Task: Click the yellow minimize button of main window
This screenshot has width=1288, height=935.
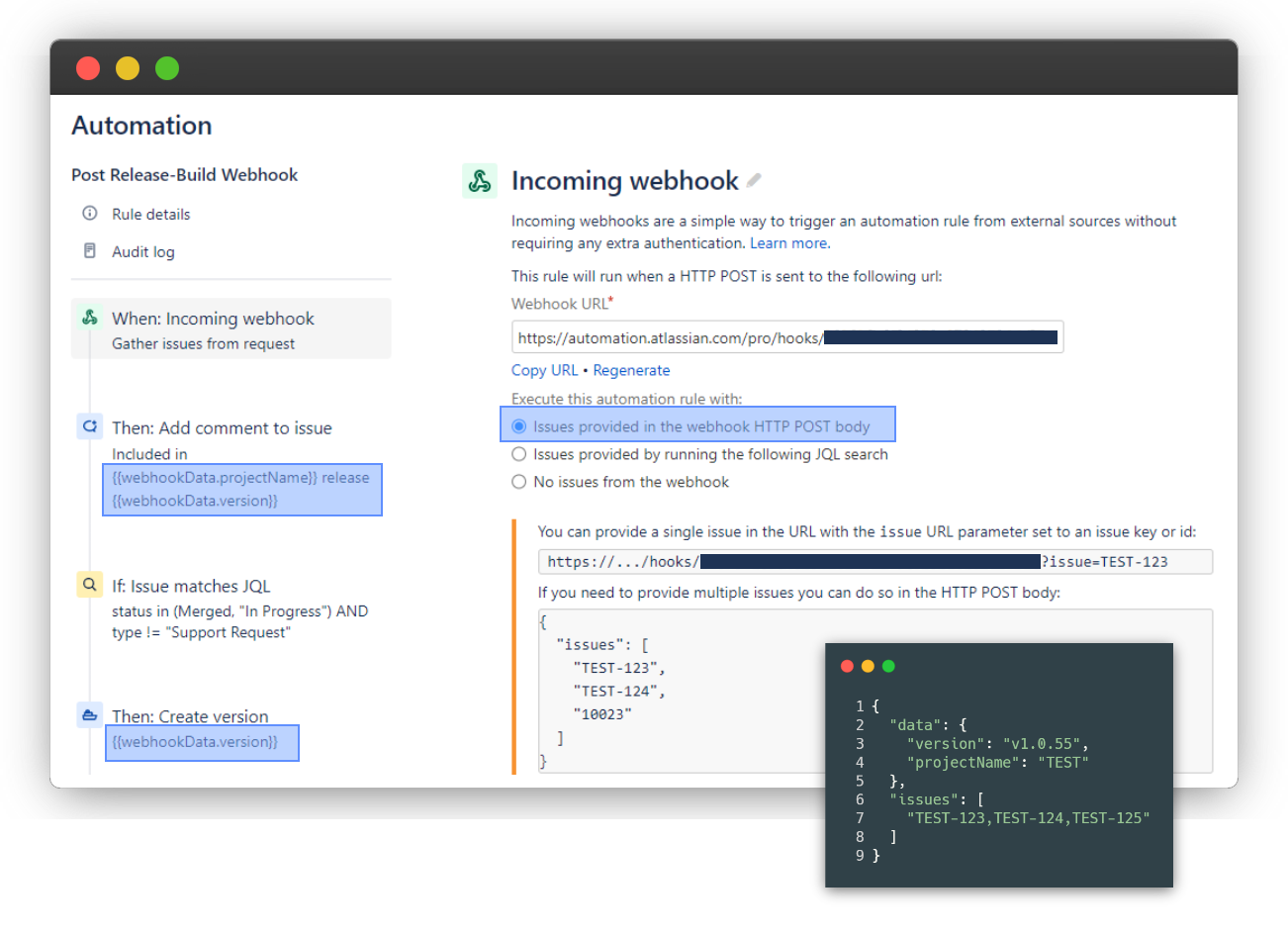Action: pyautogui.click(x=128, y=68)
